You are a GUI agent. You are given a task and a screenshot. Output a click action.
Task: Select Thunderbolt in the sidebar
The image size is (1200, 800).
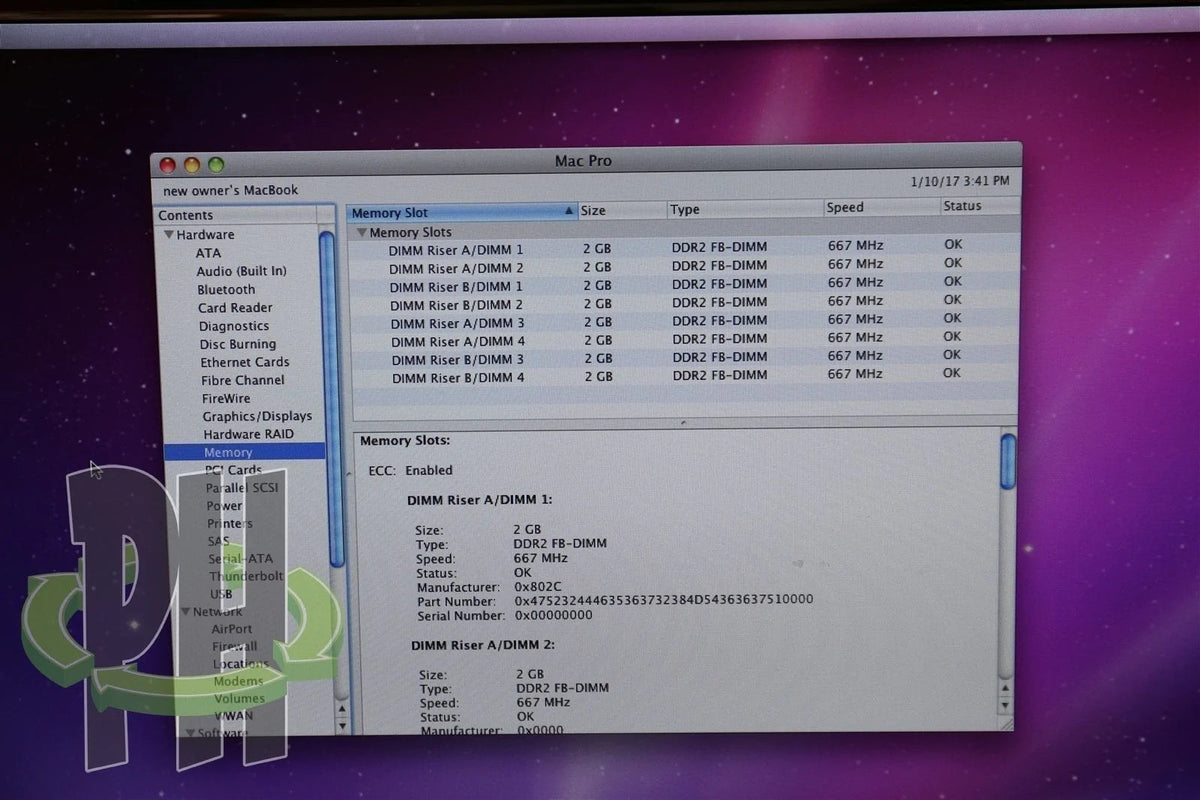tap(246, 576)
